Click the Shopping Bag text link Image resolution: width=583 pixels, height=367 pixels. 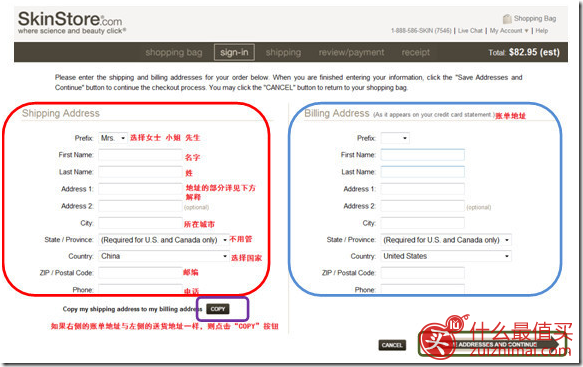click(x=535, y=19)
